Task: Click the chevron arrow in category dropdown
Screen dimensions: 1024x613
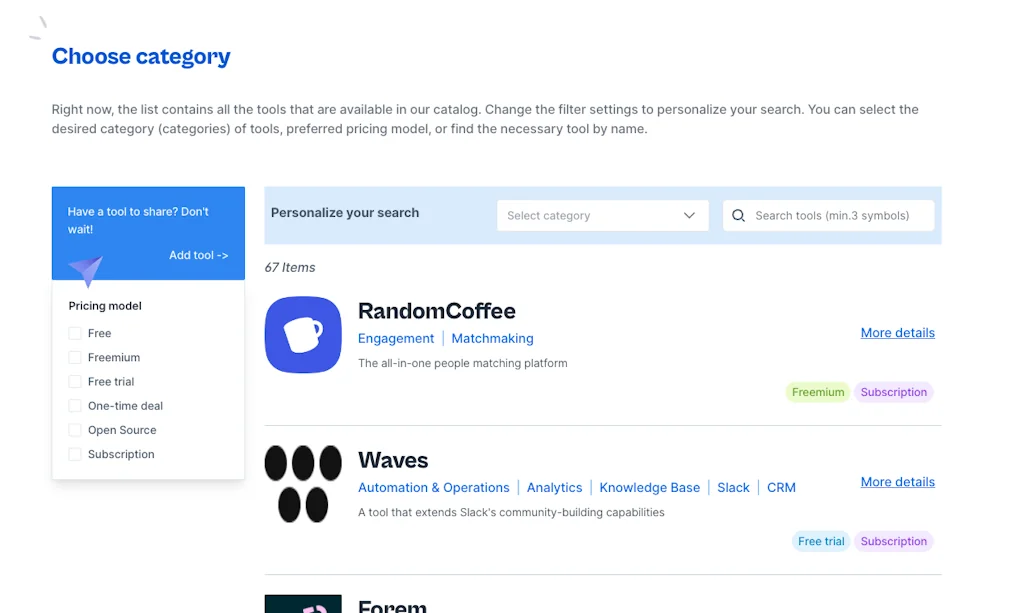Action: click(689, 215)
